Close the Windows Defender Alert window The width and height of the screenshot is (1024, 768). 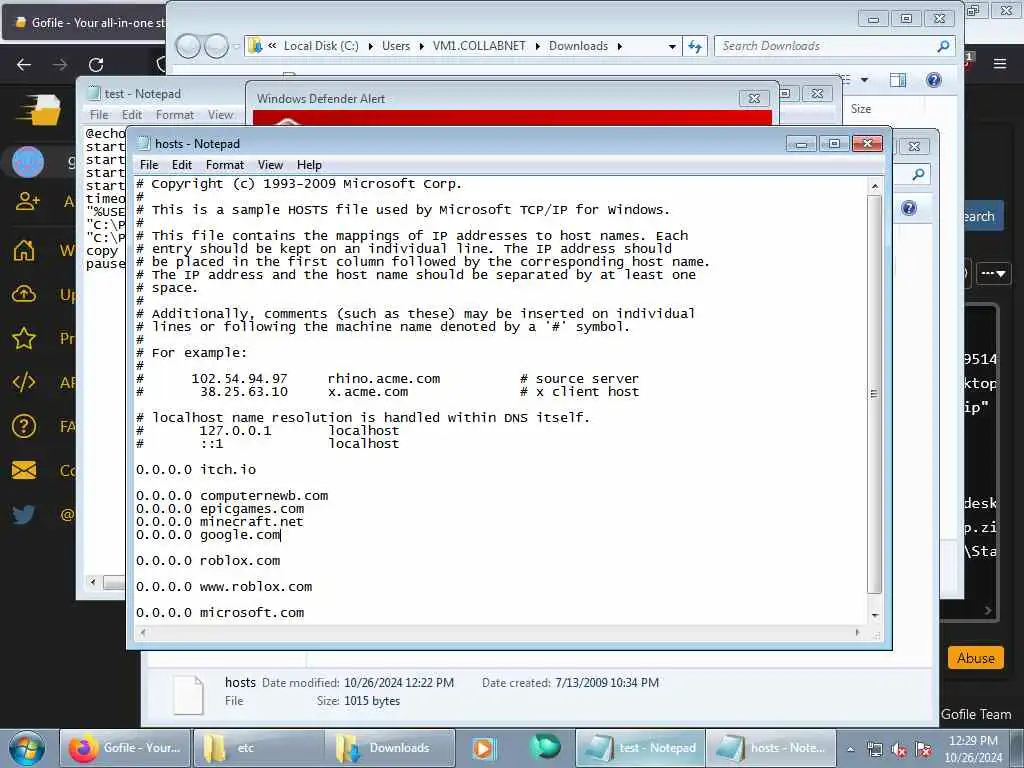pyautogui.click(x=754, y=98)
